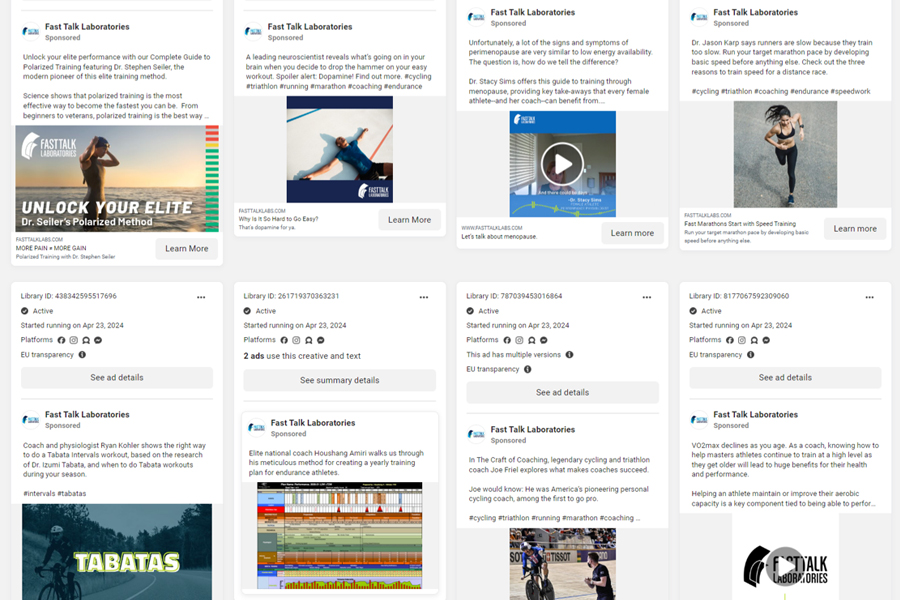Click Learn more on 'Let's talk about menopause' ad

tap(632, 233)
